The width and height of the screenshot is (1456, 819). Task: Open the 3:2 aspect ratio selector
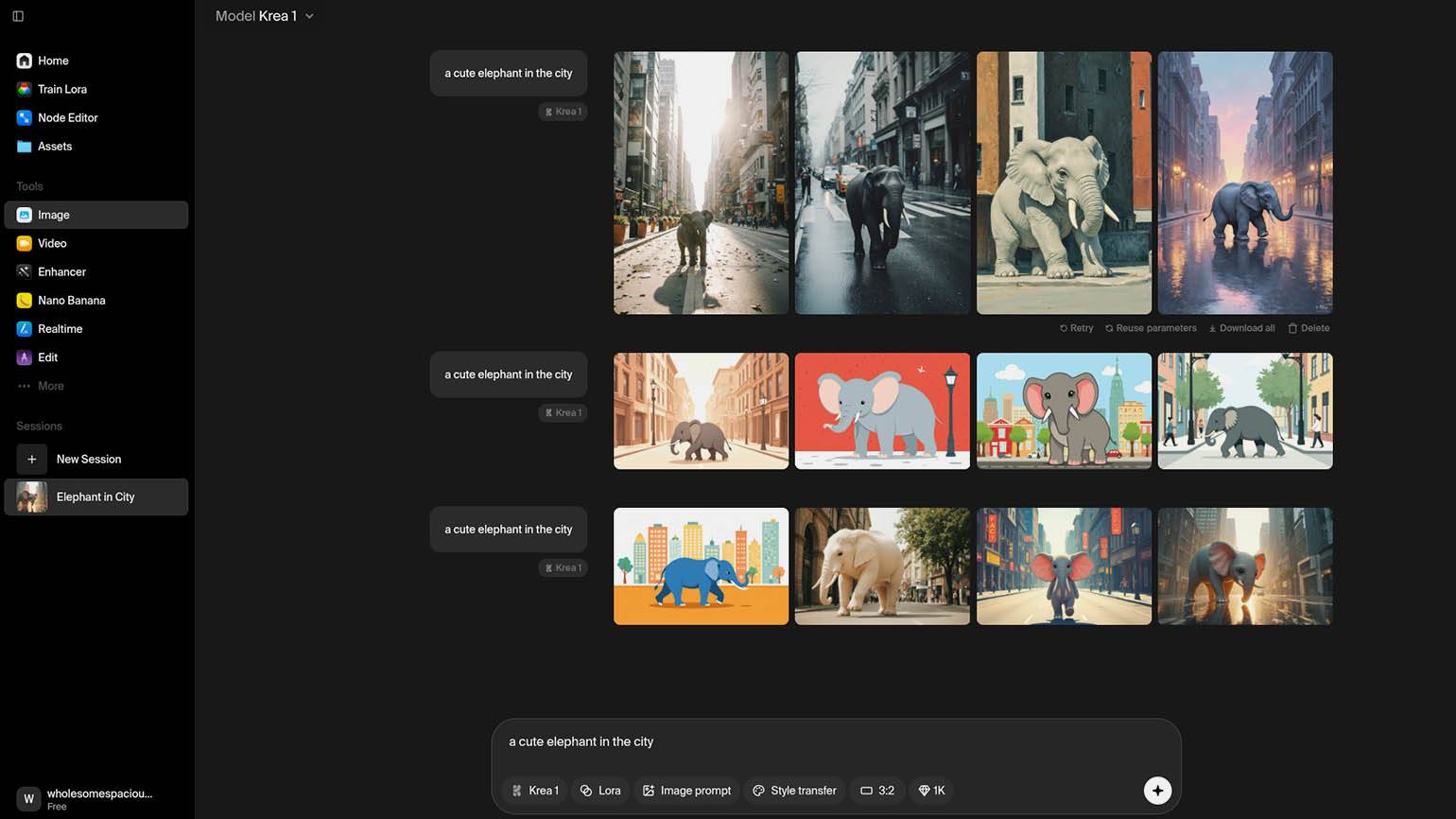[877, 791]
